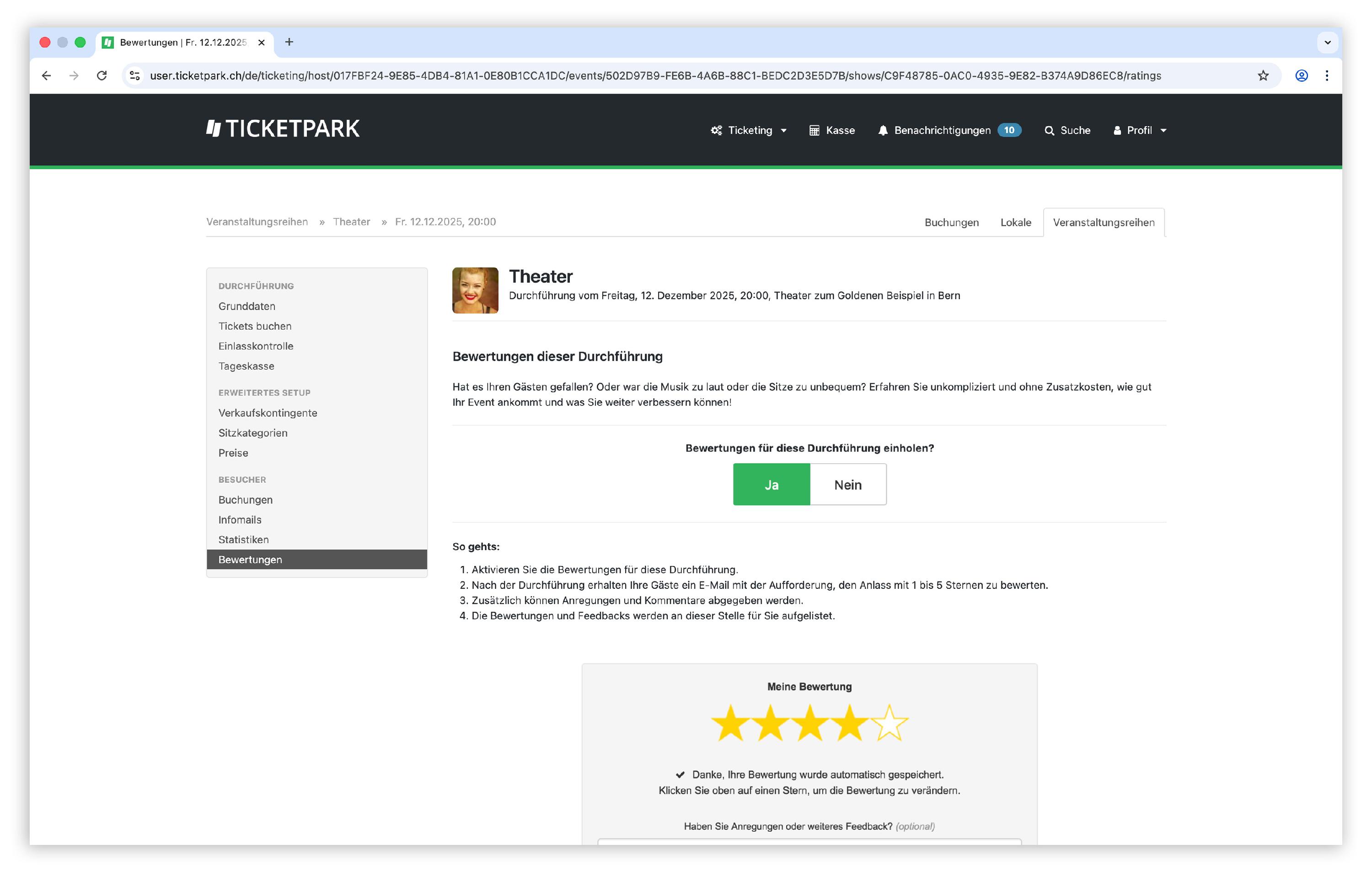Bookmark the page with the star icon

point(1263,76)
